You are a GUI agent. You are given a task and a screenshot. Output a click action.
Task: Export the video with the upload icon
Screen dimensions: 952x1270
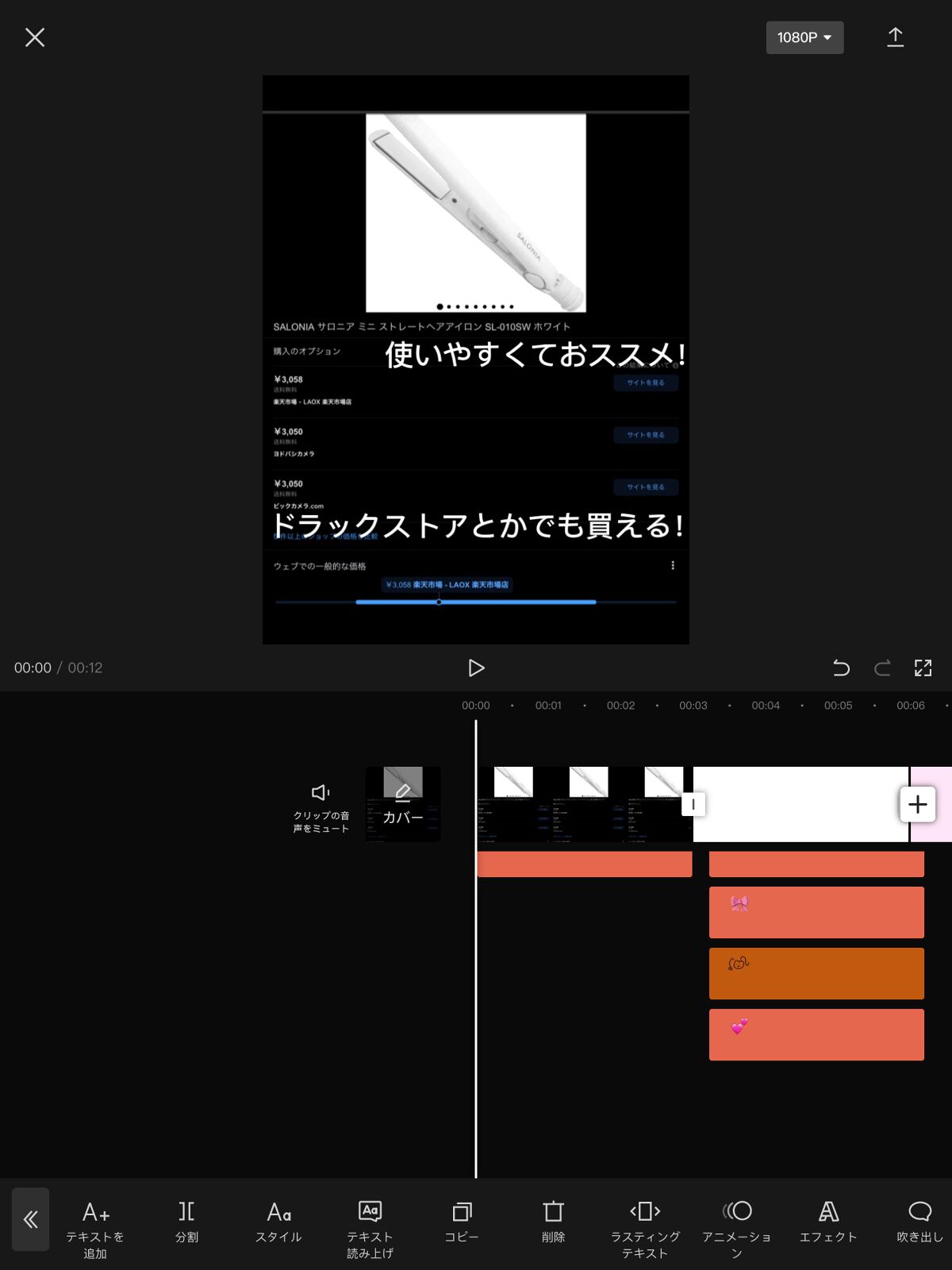coord(895,37)
